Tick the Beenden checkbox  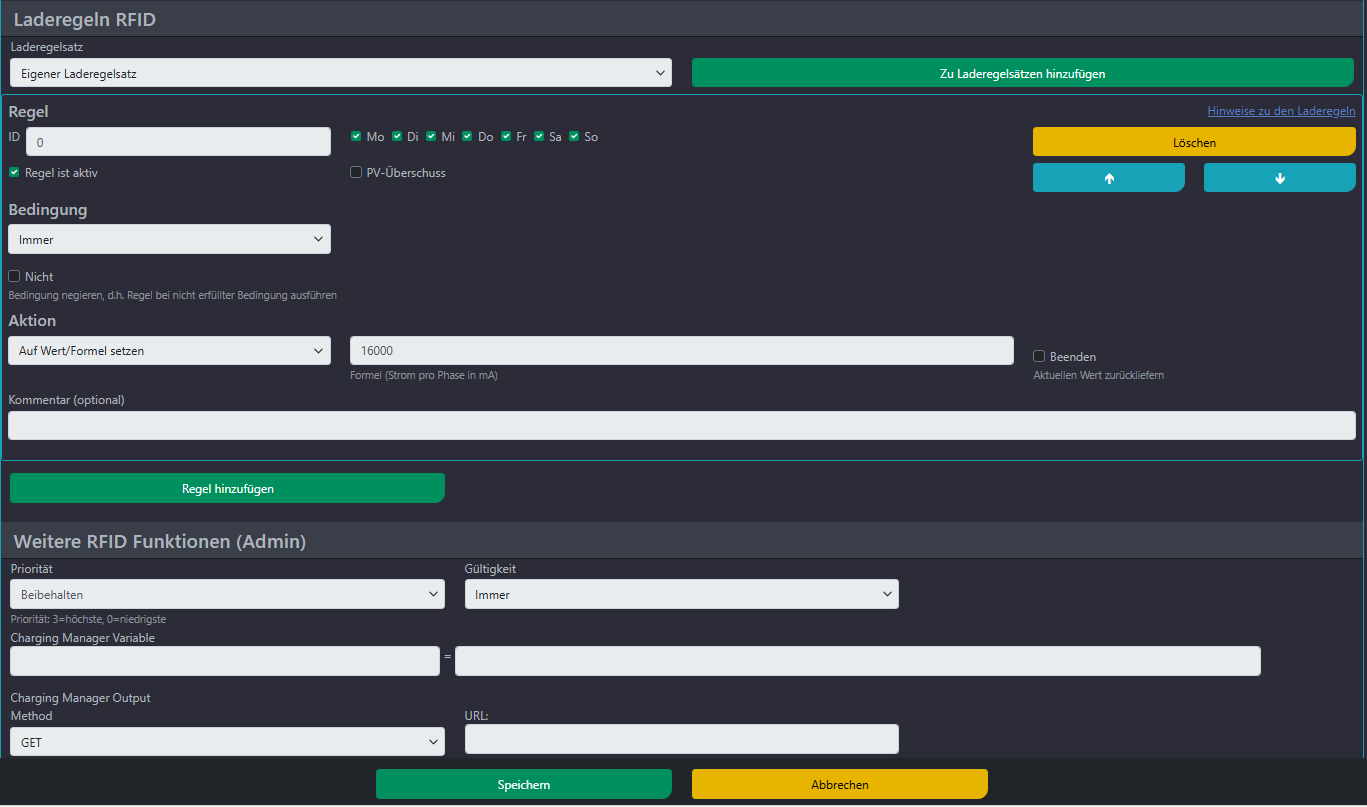pyautogui.click(x=1039, y=357)
